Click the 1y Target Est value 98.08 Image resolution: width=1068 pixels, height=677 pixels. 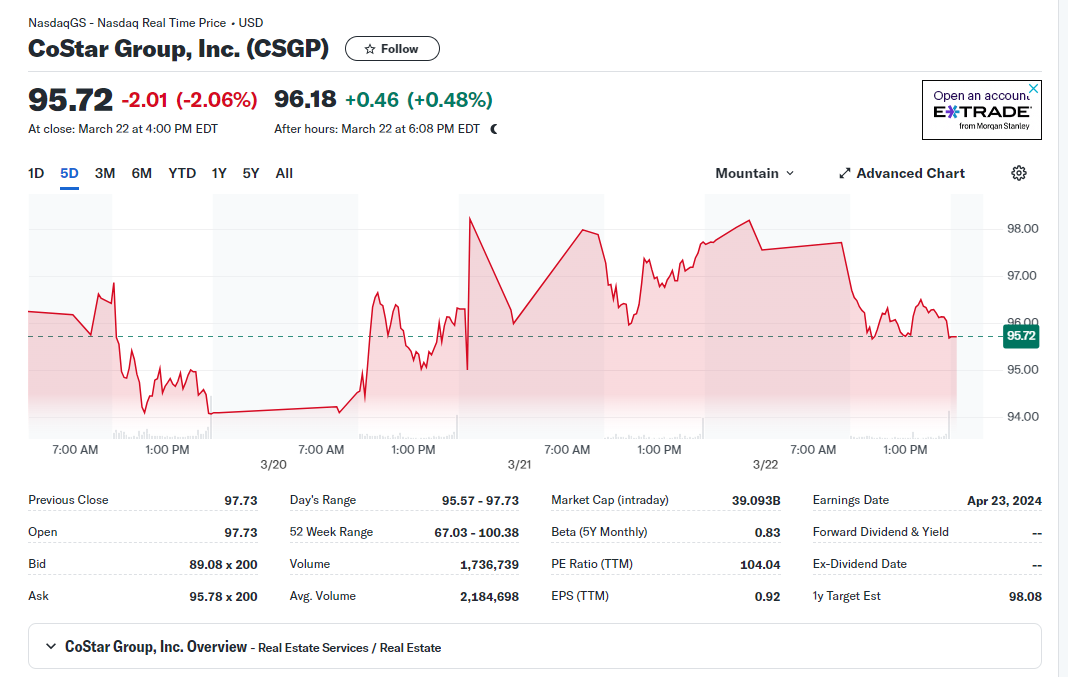(x=1025, y=597)
